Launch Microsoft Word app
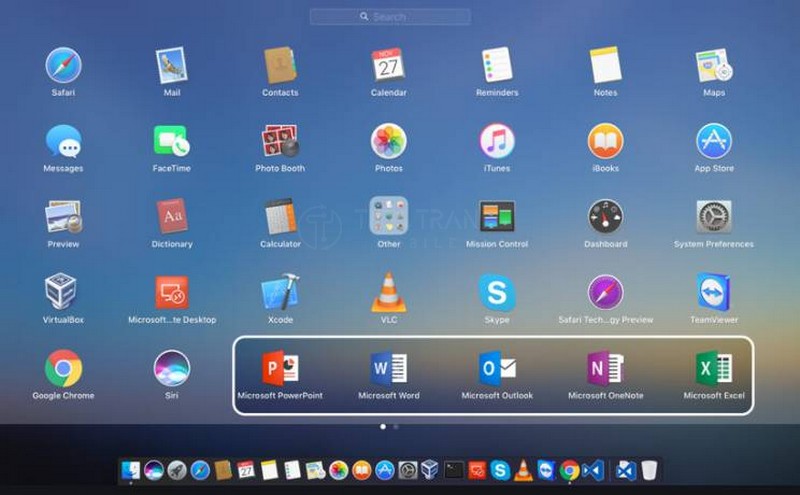The width and height of the screenshot is (800, 495). [x=388, y=369]
